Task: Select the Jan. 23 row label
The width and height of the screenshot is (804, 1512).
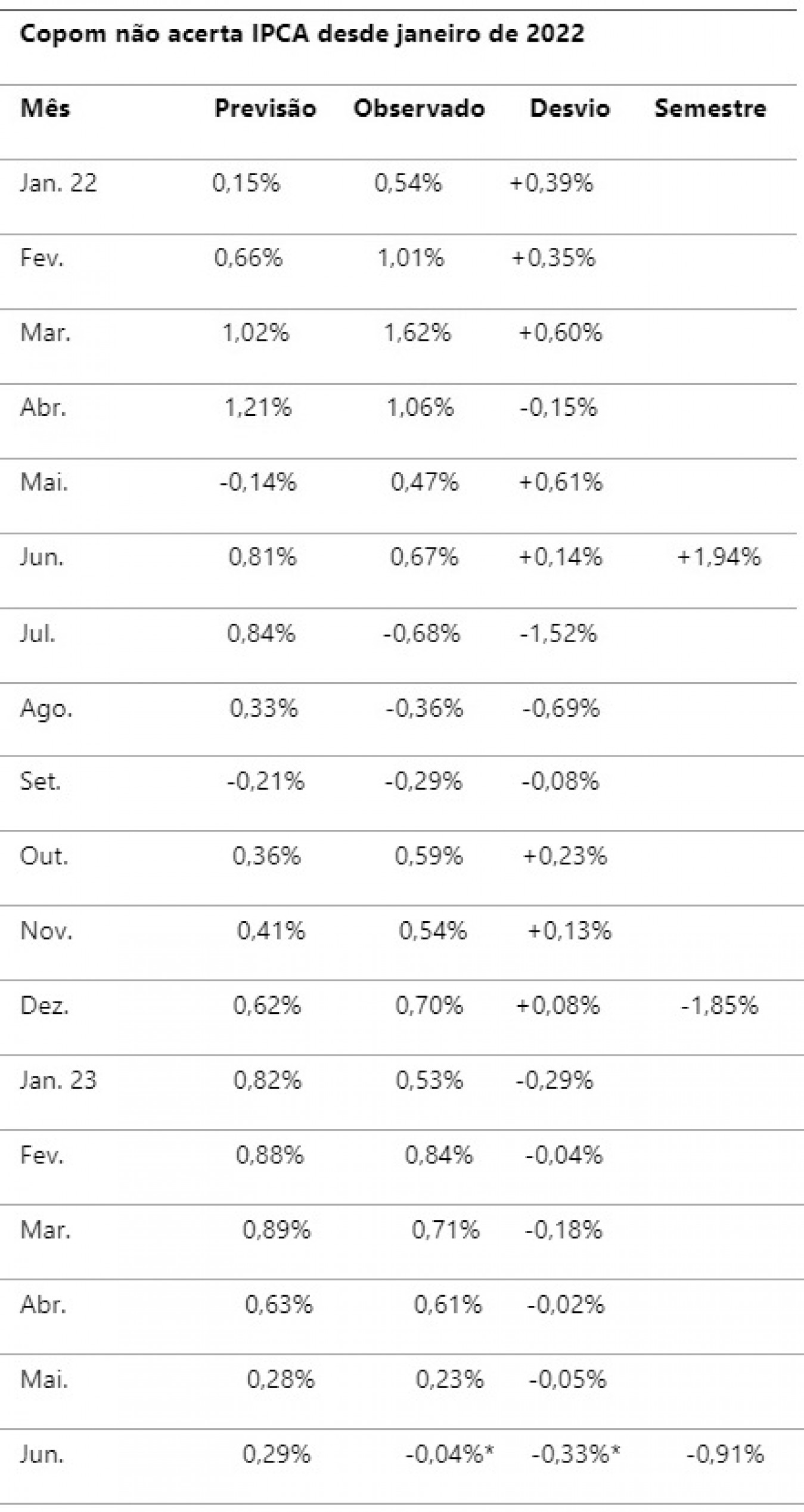Action: click(58, 1080)
